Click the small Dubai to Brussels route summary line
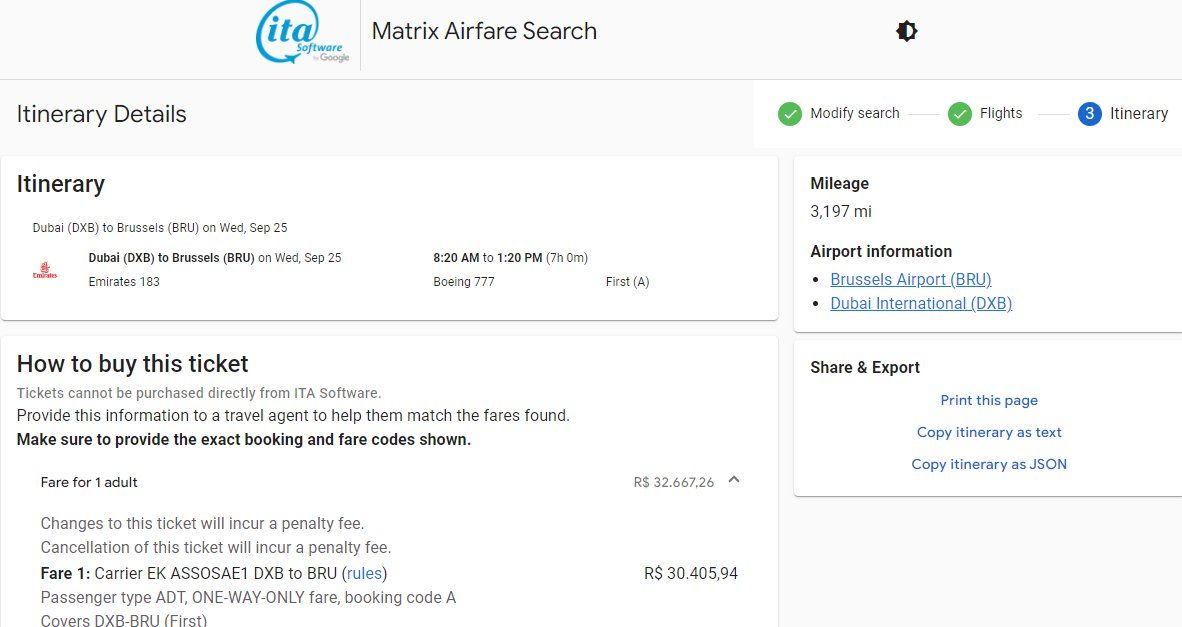Viewport: 1182px width, 627px height. pyautogui.click(x=160, y=228)
